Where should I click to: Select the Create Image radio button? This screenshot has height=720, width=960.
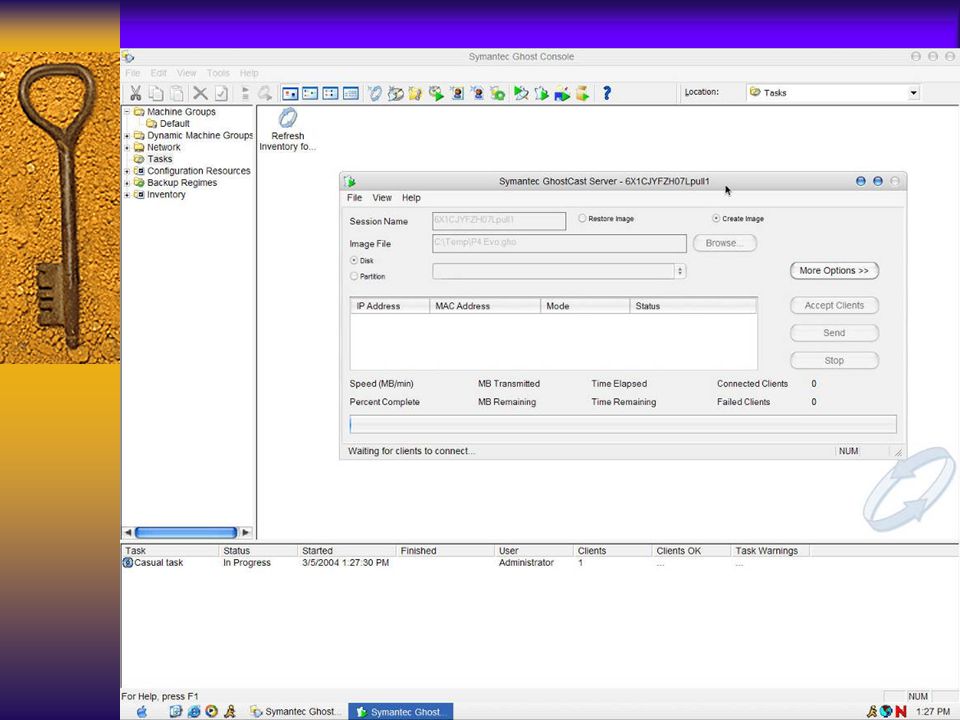coord(716,218)
